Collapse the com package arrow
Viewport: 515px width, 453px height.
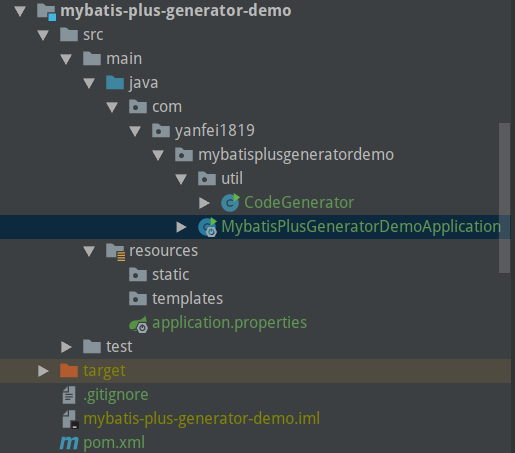[x=112, y=107]
